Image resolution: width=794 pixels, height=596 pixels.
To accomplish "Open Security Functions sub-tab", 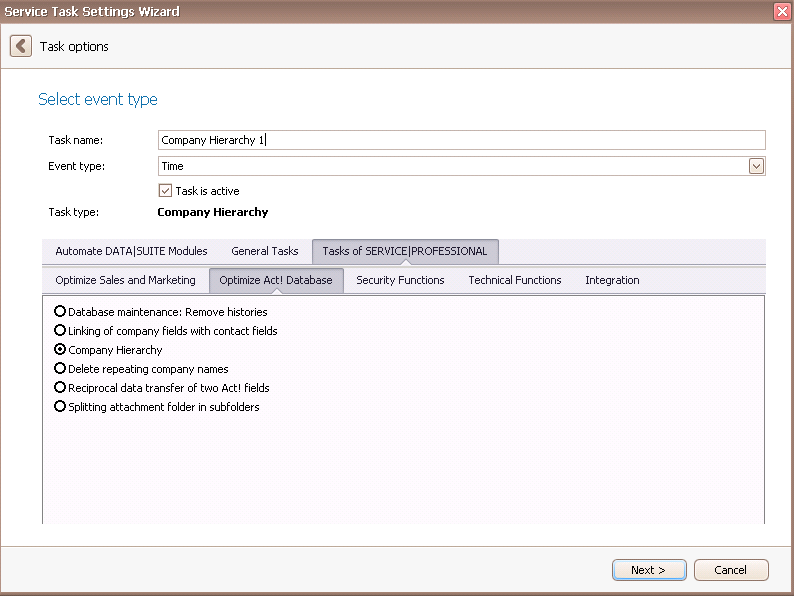I will click(x=400, y=280).
